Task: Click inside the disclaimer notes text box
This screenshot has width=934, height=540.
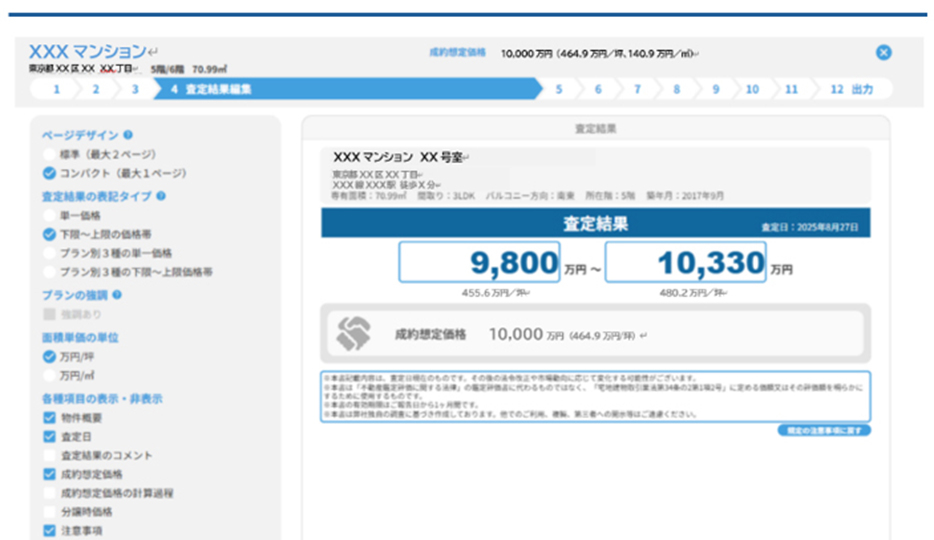Action: (x=595, y=396)
